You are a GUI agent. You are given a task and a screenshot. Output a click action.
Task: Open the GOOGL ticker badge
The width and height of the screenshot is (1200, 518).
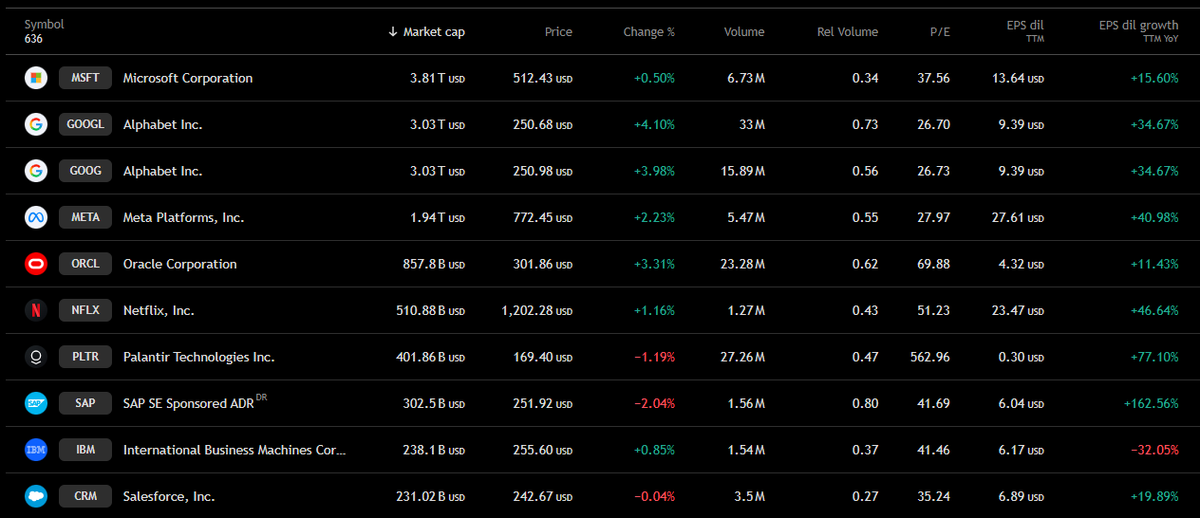(85, 124)
